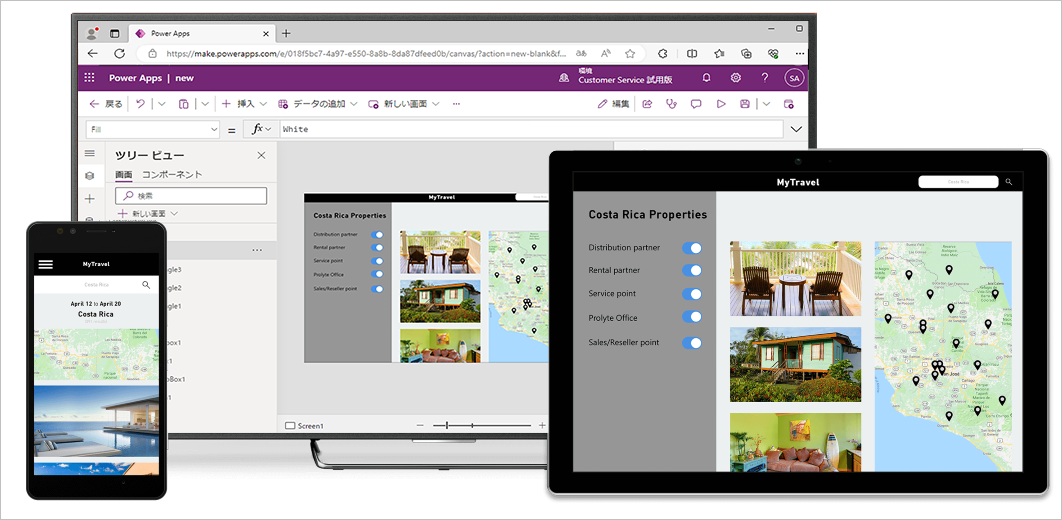Image resolution: width=1062 pixels, height=520 pixels.
Task: Switch to the コンポーネント tab
Action: click(x=172, y=175)
